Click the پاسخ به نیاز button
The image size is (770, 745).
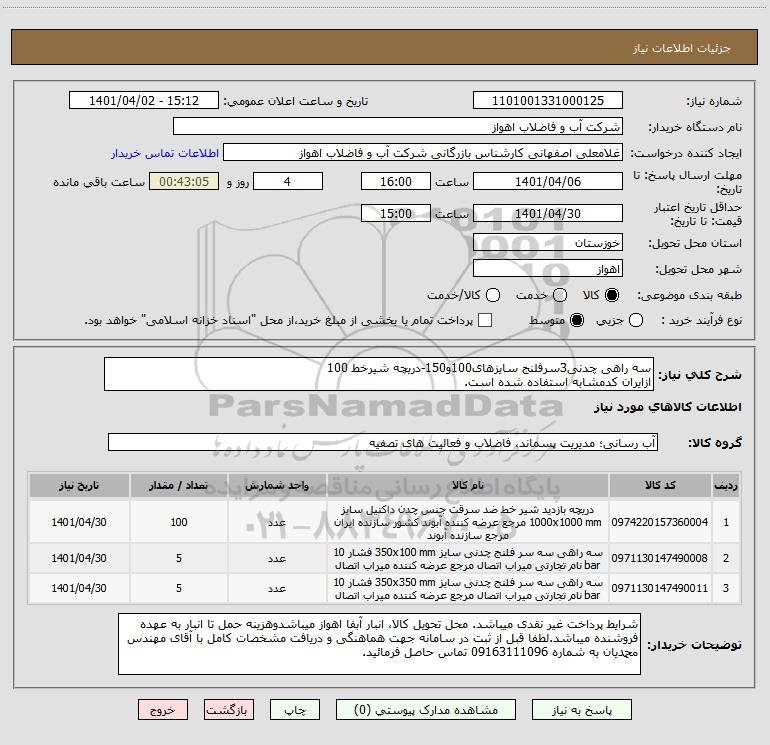pyautogui.click(x=581, y=710)
